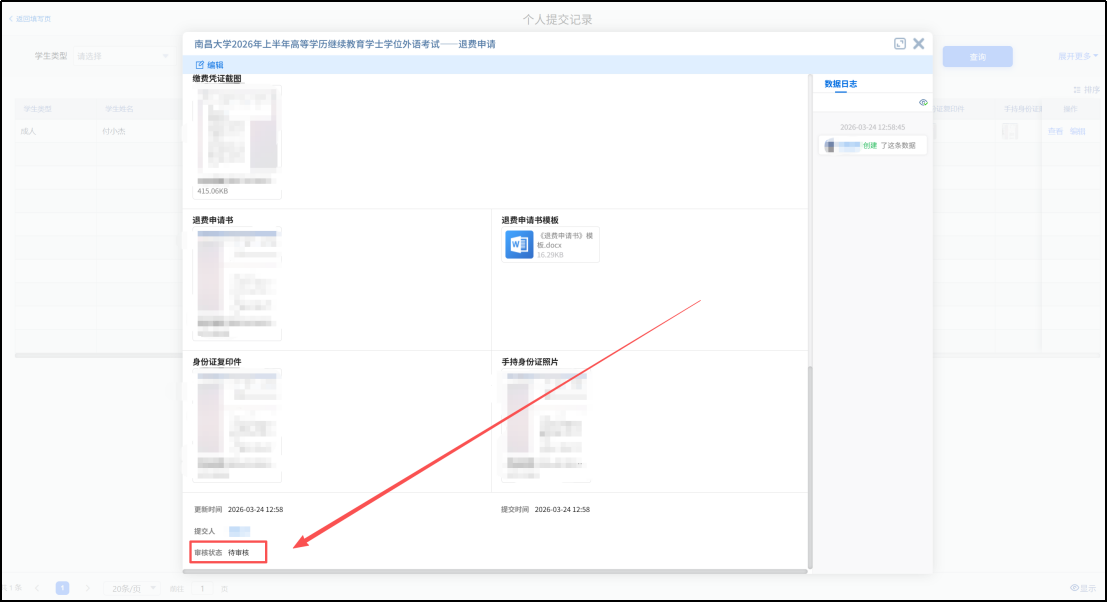
Task: Open the 学生类型 dropdown in background page
Action: [x=123, y=56]
